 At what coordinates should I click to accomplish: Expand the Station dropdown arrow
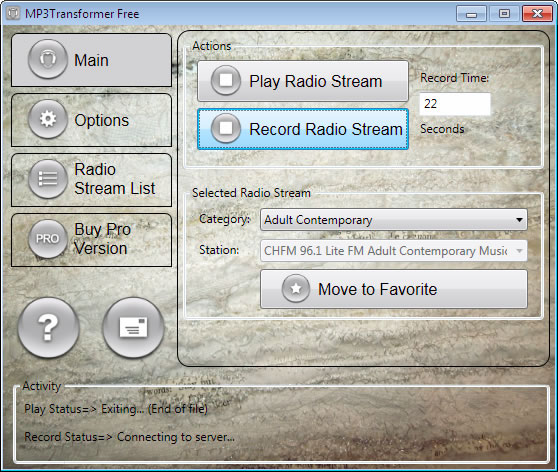(519, 251)
